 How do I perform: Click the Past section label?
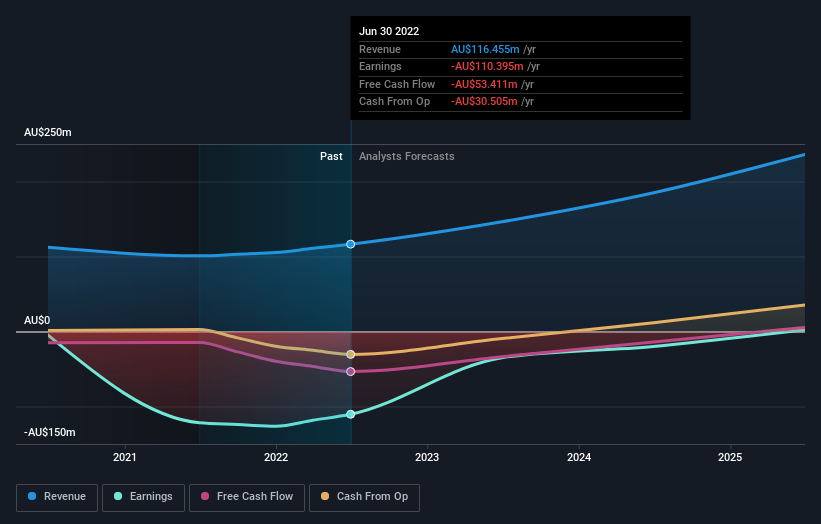point(331,157)
